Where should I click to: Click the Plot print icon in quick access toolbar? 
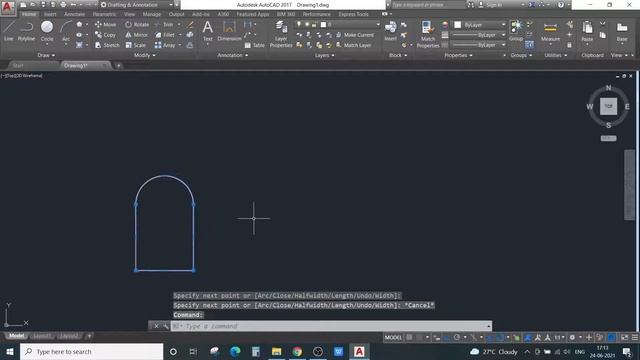(x=63, y=5)
